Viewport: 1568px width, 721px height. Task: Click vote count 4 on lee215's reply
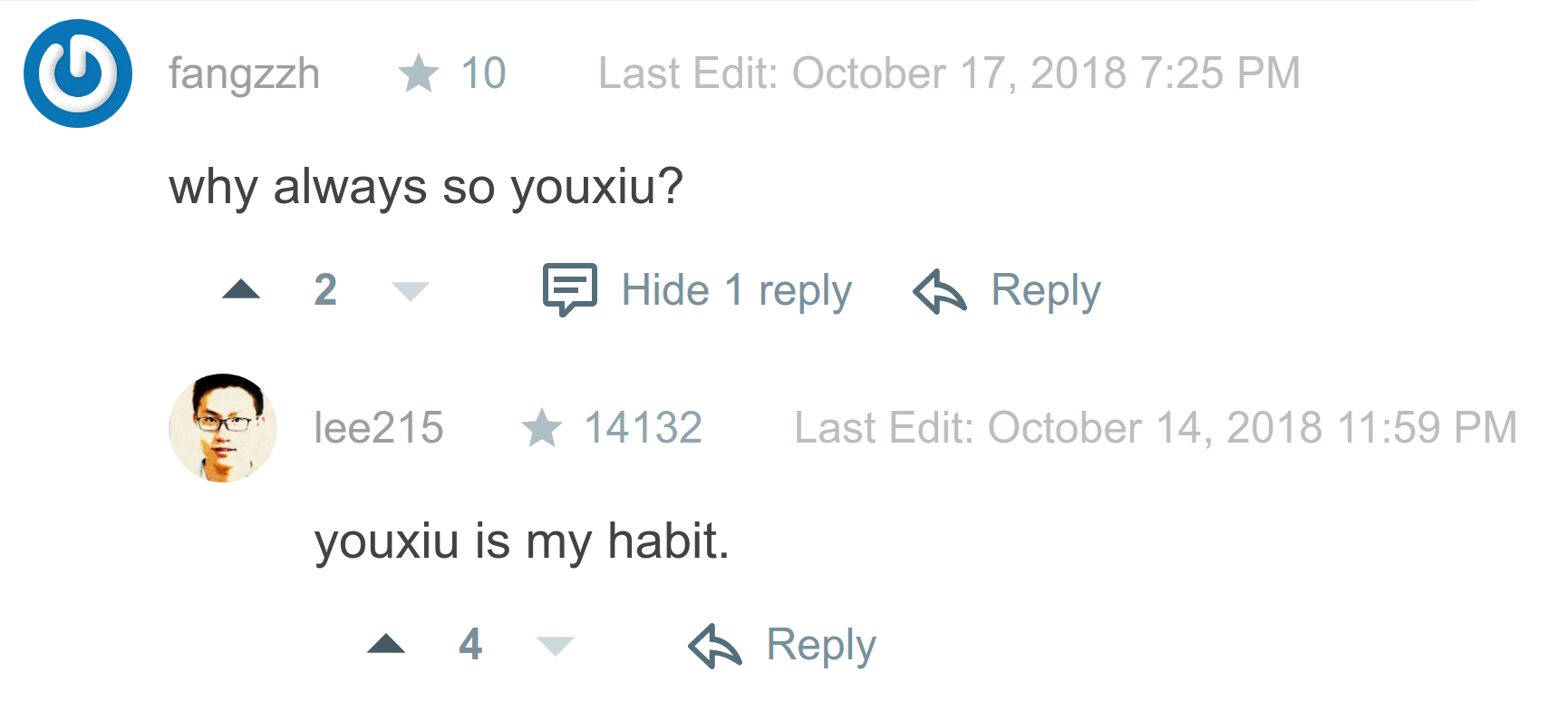click(470, 645)
